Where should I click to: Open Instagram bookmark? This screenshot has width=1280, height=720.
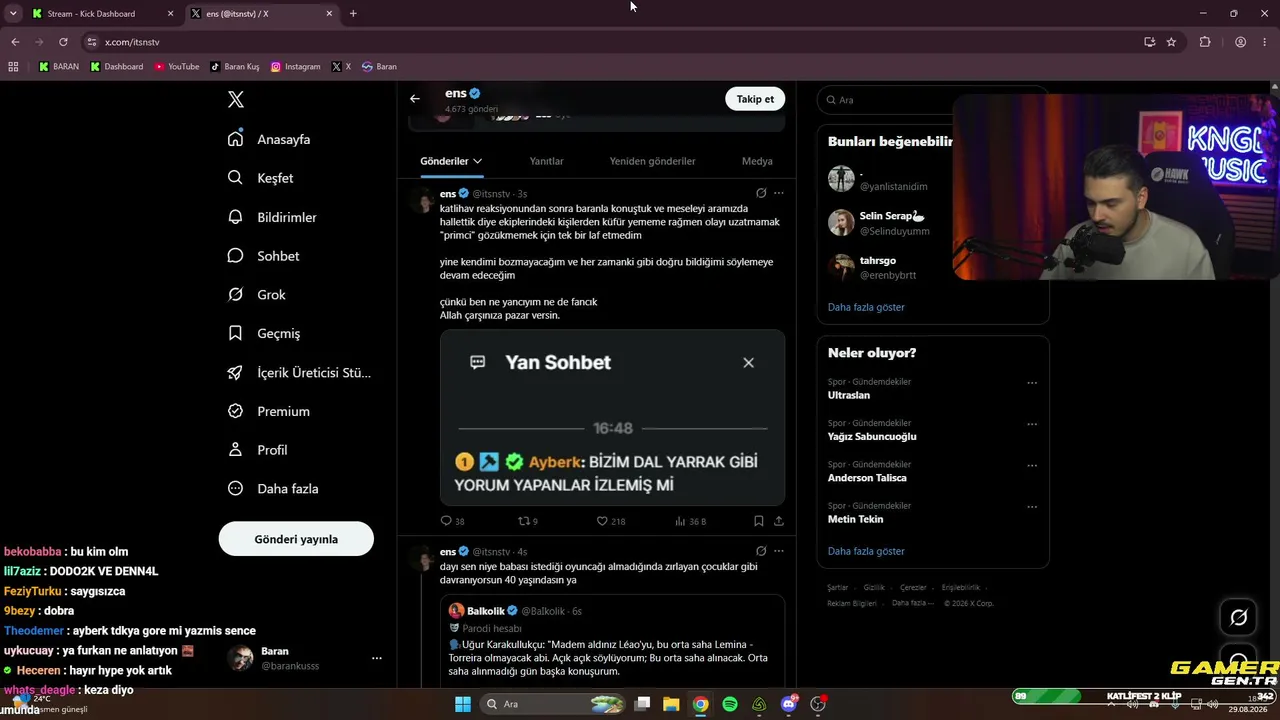[296, 67]
